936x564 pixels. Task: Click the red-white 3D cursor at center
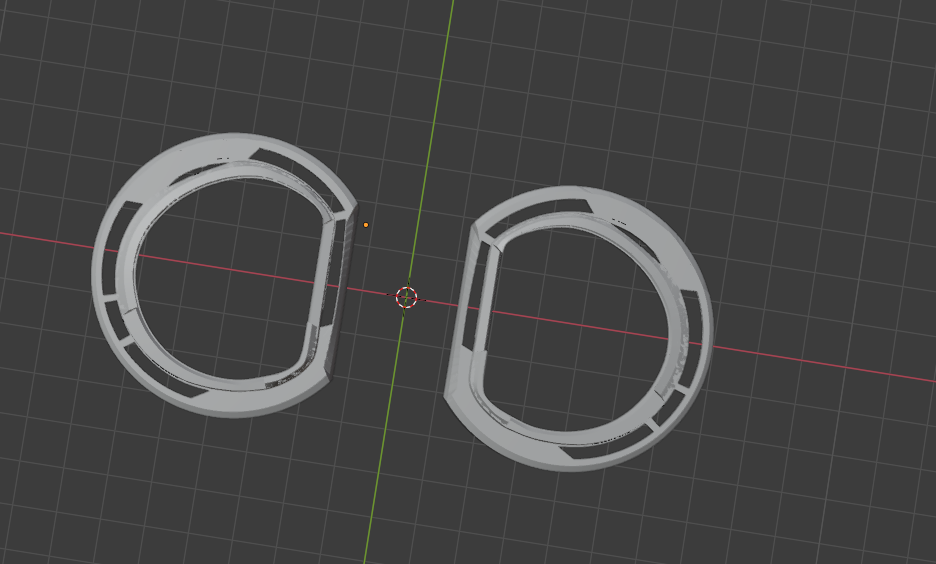407,297
